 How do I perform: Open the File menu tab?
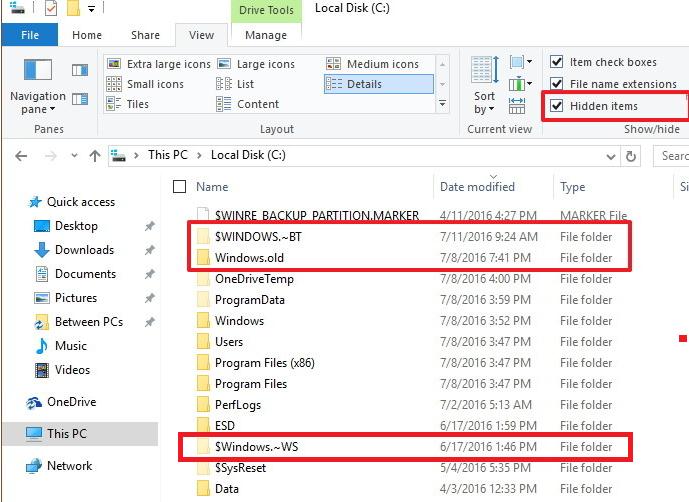pyautogui.click(x=30, y=35)
